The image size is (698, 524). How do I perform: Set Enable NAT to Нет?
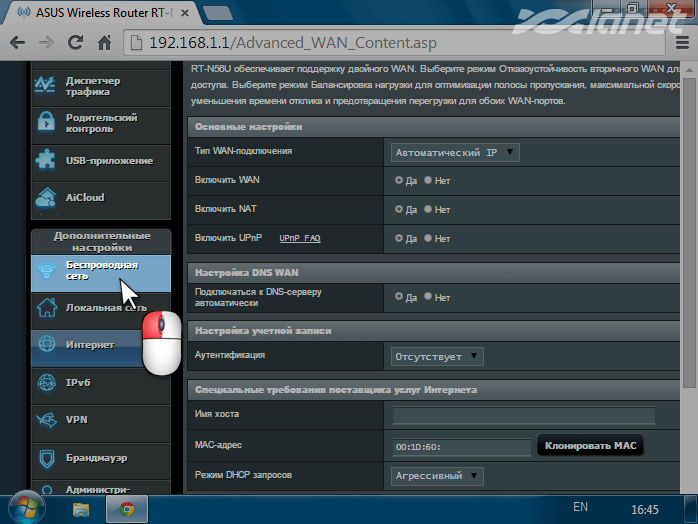pos(428,210)
